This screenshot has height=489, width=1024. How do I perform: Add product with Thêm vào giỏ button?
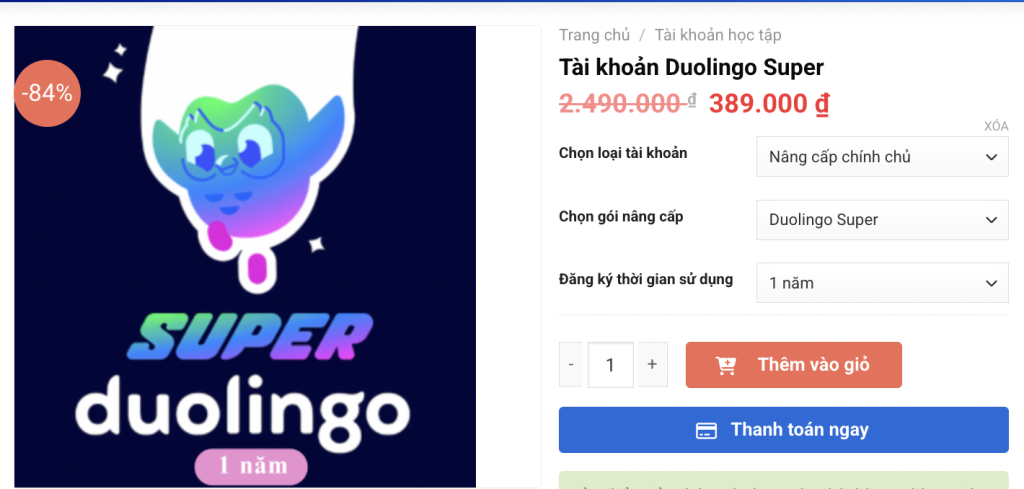793,365
